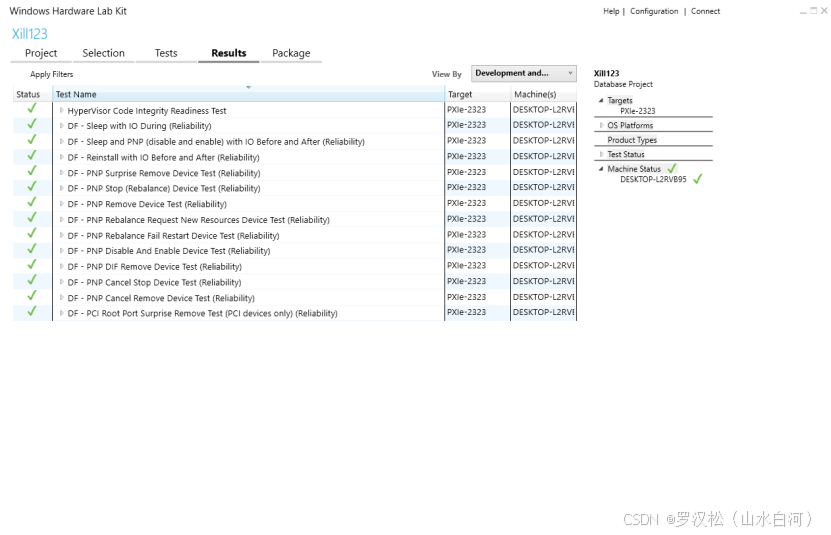Viewport: 831px width, 535px height.
Task: Click the checkmark for PNP Cancel Remove Device Test
Action: point(32,296)
